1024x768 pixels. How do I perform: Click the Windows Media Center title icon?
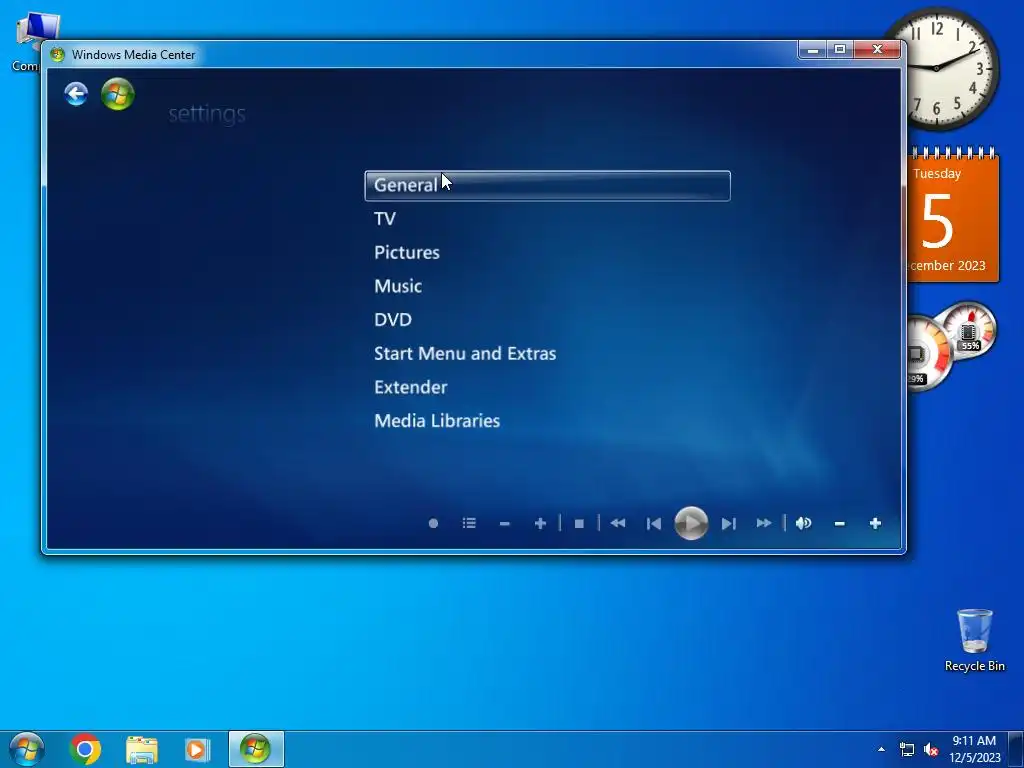pyautogui.click(x=57, y=55)
